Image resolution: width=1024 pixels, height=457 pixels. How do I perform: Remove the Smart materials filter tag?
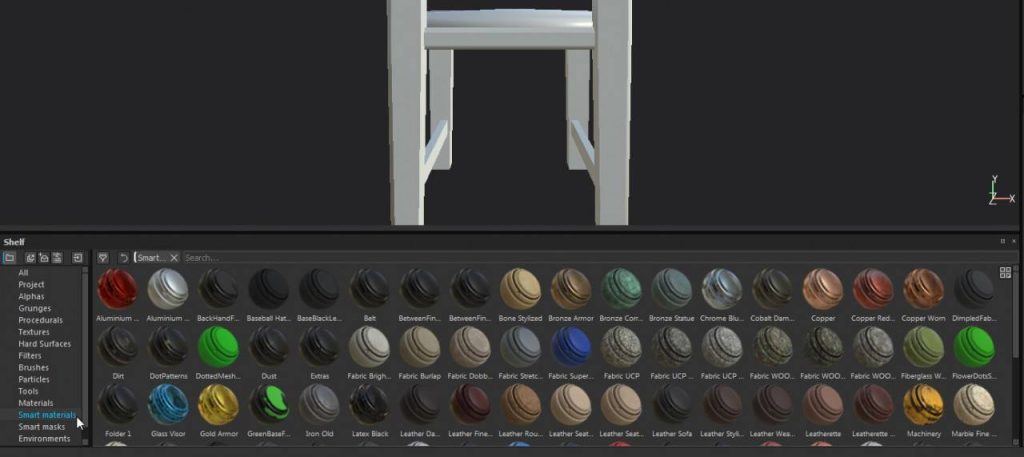pyautogui.click(x=174, y=258)
